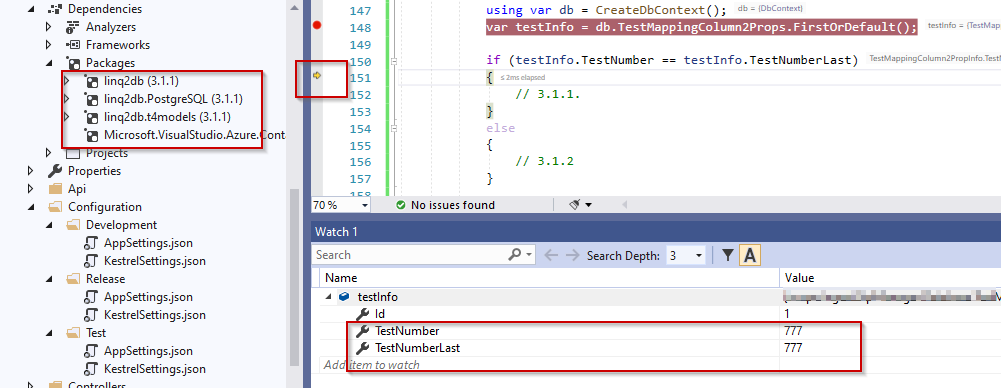1001x388 pixels.
Task: Select the linq2db.t4models package icon
Action: pyautogui.click(x=92, y=117)
